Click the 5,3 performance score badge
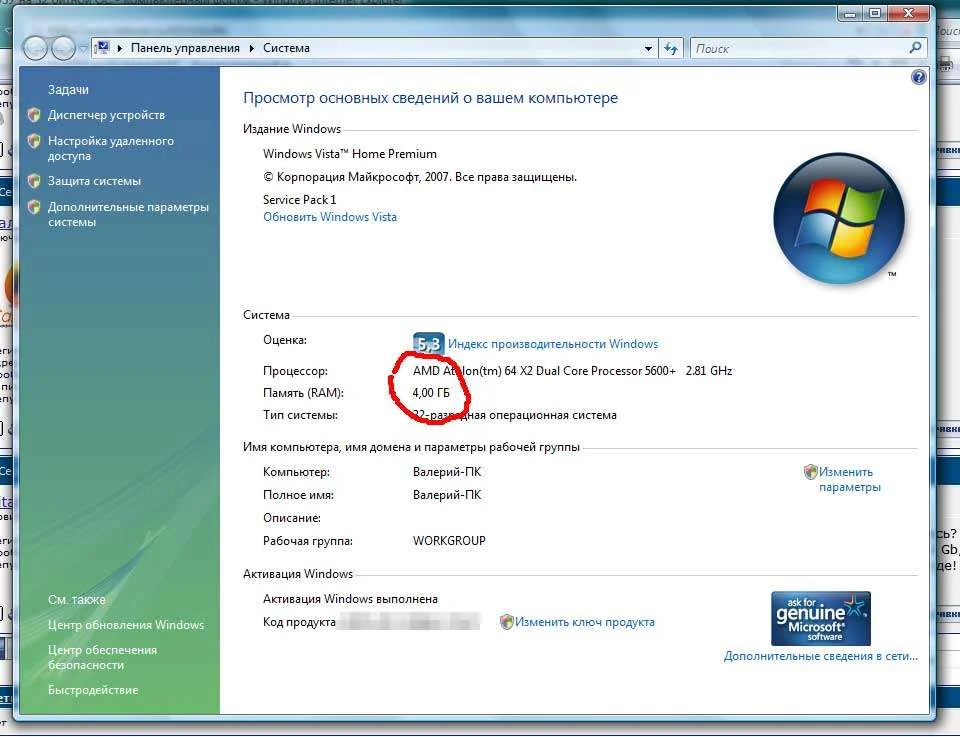The width and height of the screenshot is (960, 737). [429, 343]
